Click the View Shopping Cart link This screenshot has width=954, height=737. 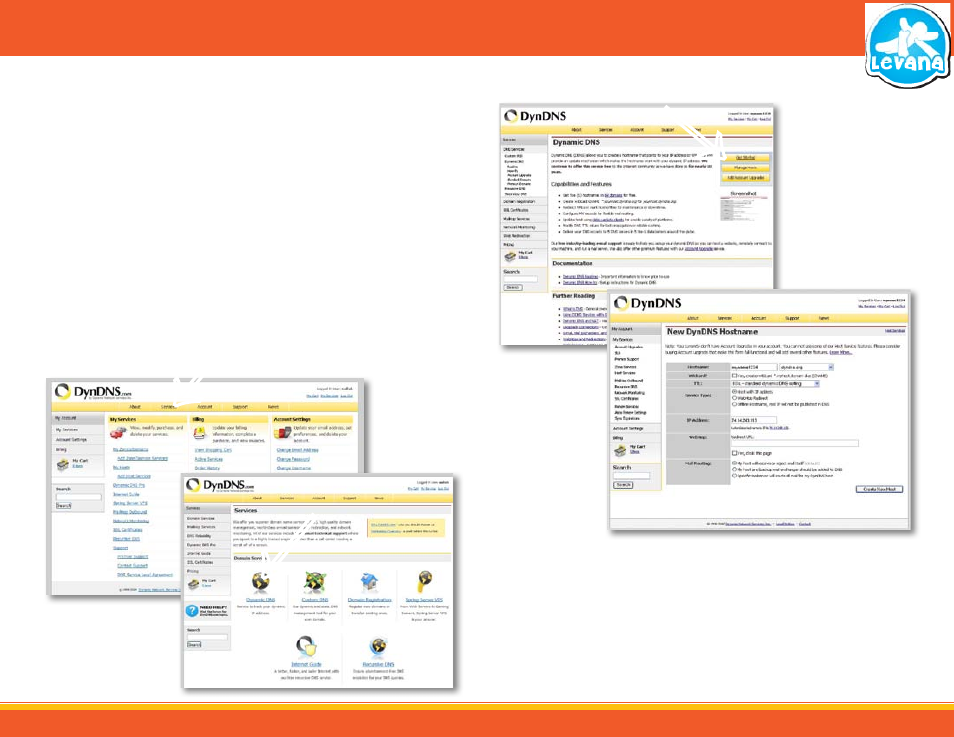213,450
